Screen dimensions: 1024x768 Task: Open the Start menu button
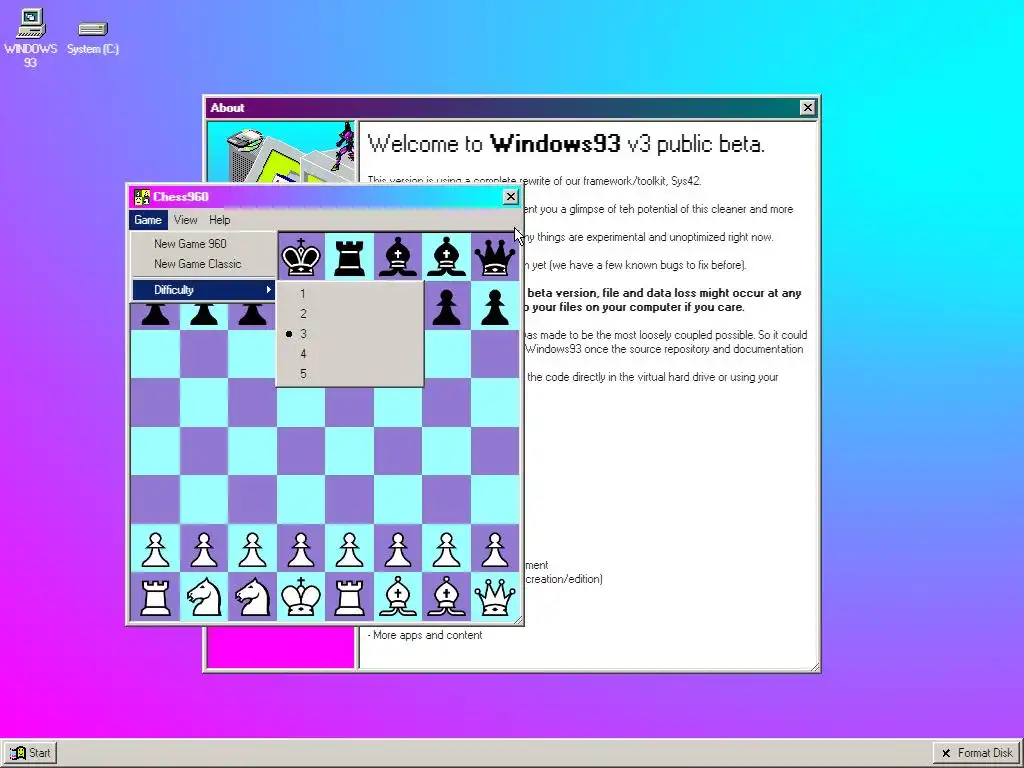click(x=30, y=753)
